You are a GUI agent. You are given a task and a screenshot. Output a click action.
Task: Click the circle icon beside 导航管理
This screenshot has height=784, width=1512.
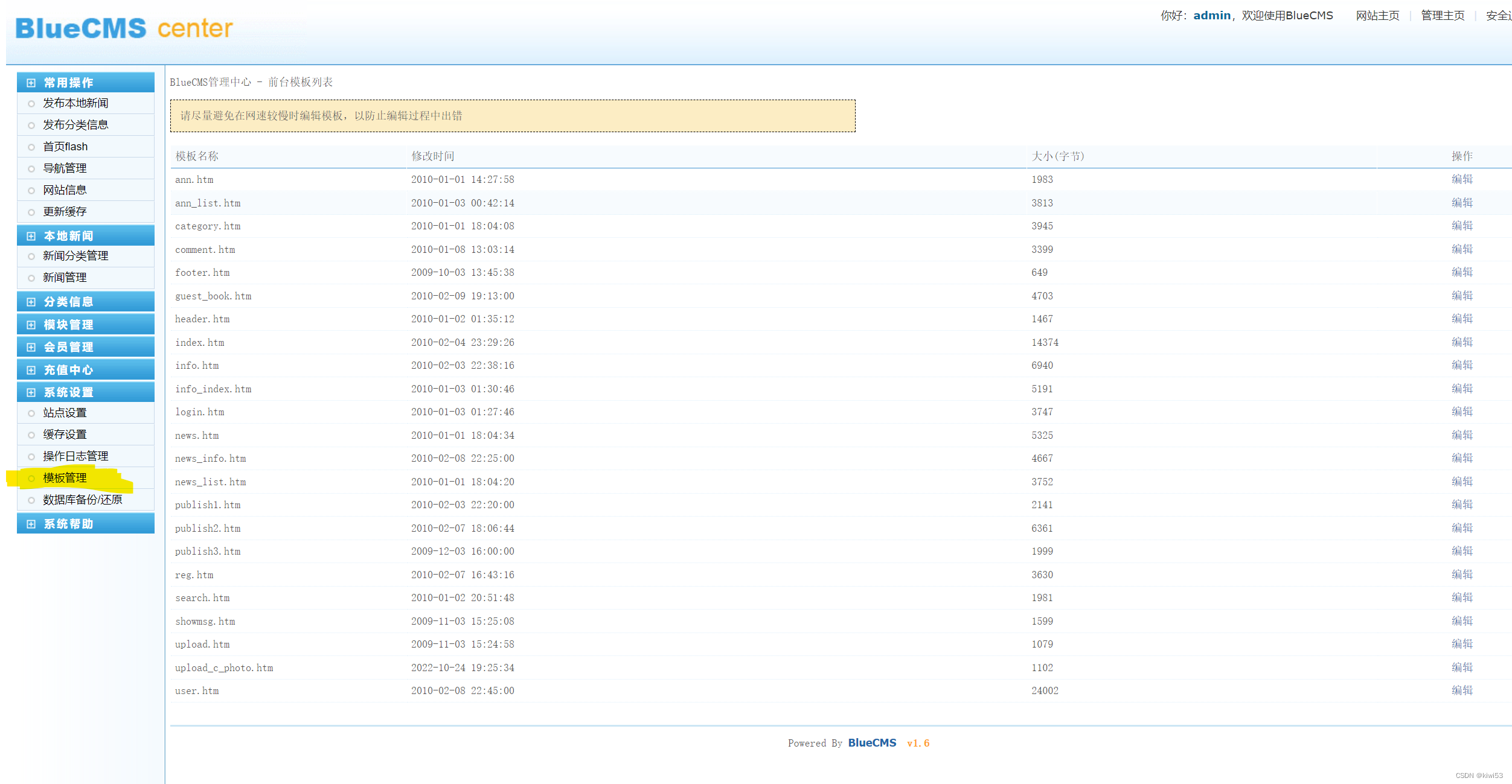tap(31, 168)
